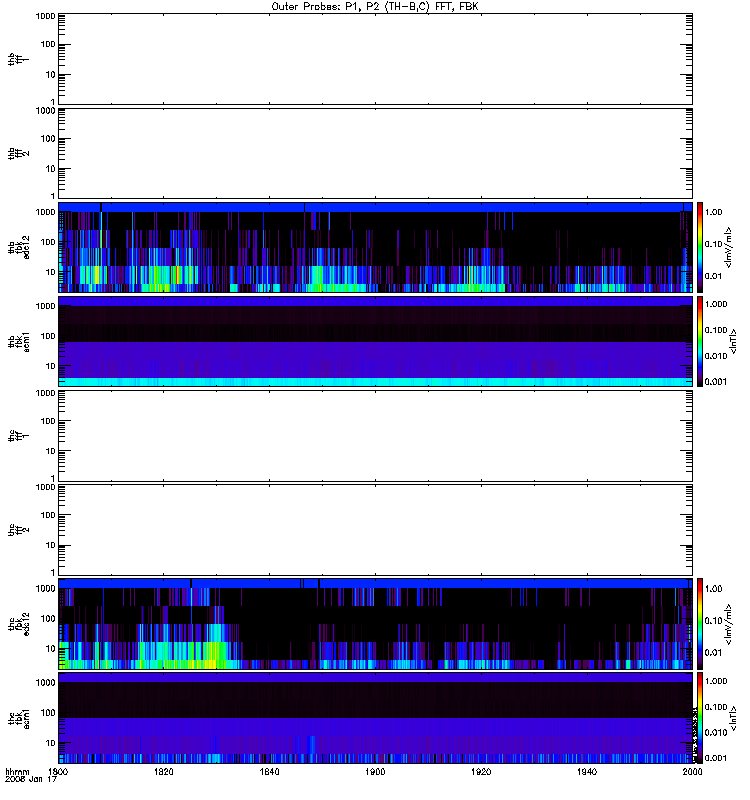Click the '10' y-axis tick of the thb fbk edc12 panel
750x800 pixels.
[x=51, y=272]
